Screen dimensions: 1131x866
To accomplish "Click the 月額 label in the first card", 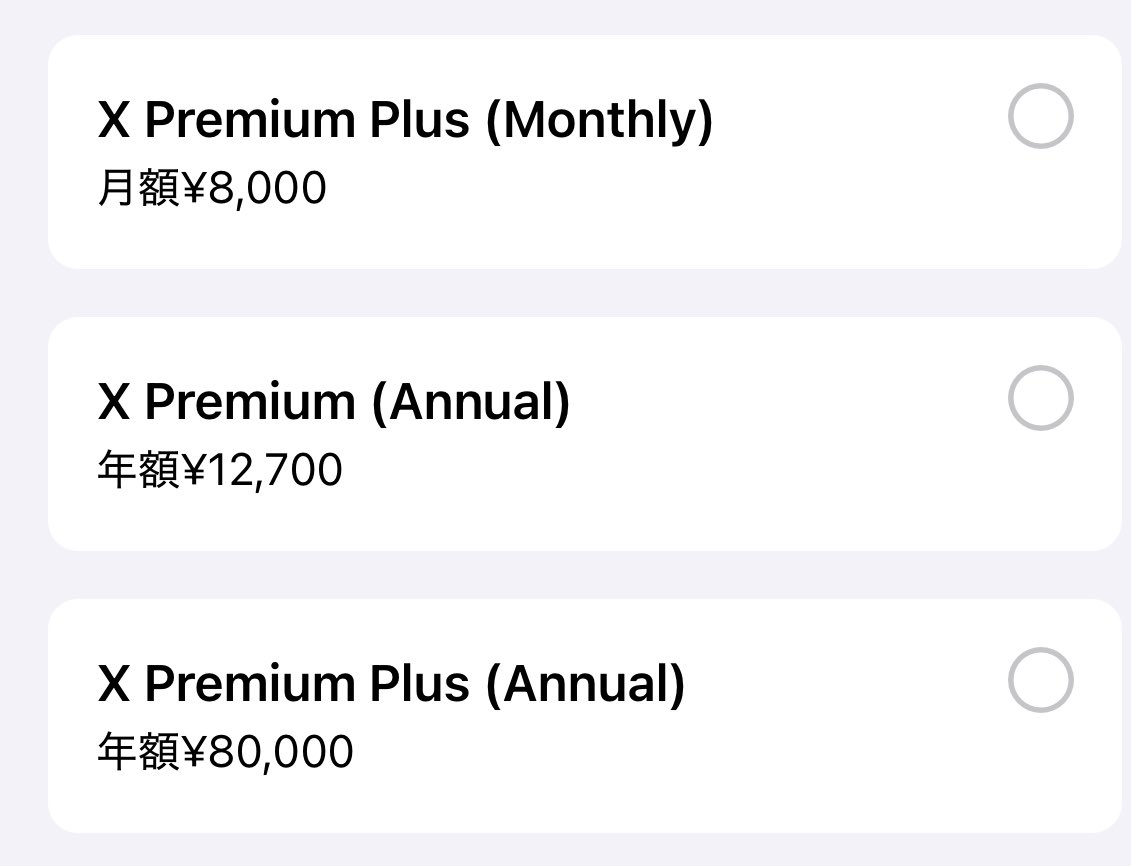I will [x=138, y=188].
